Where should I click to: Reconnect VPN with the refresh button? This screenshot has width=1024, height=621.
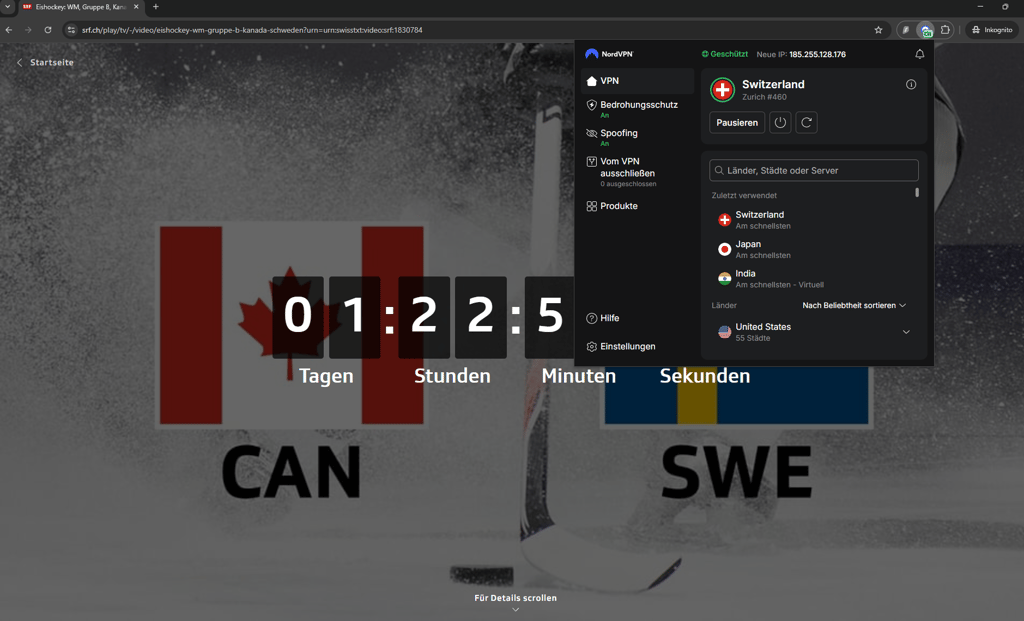(807, 123)
